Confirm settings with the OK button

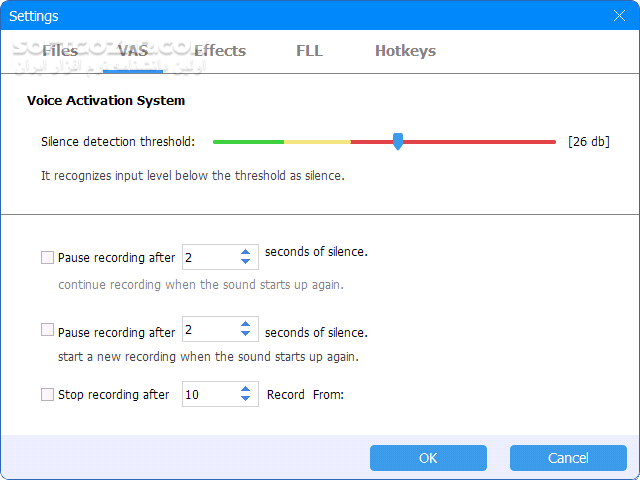pos(428,458)
